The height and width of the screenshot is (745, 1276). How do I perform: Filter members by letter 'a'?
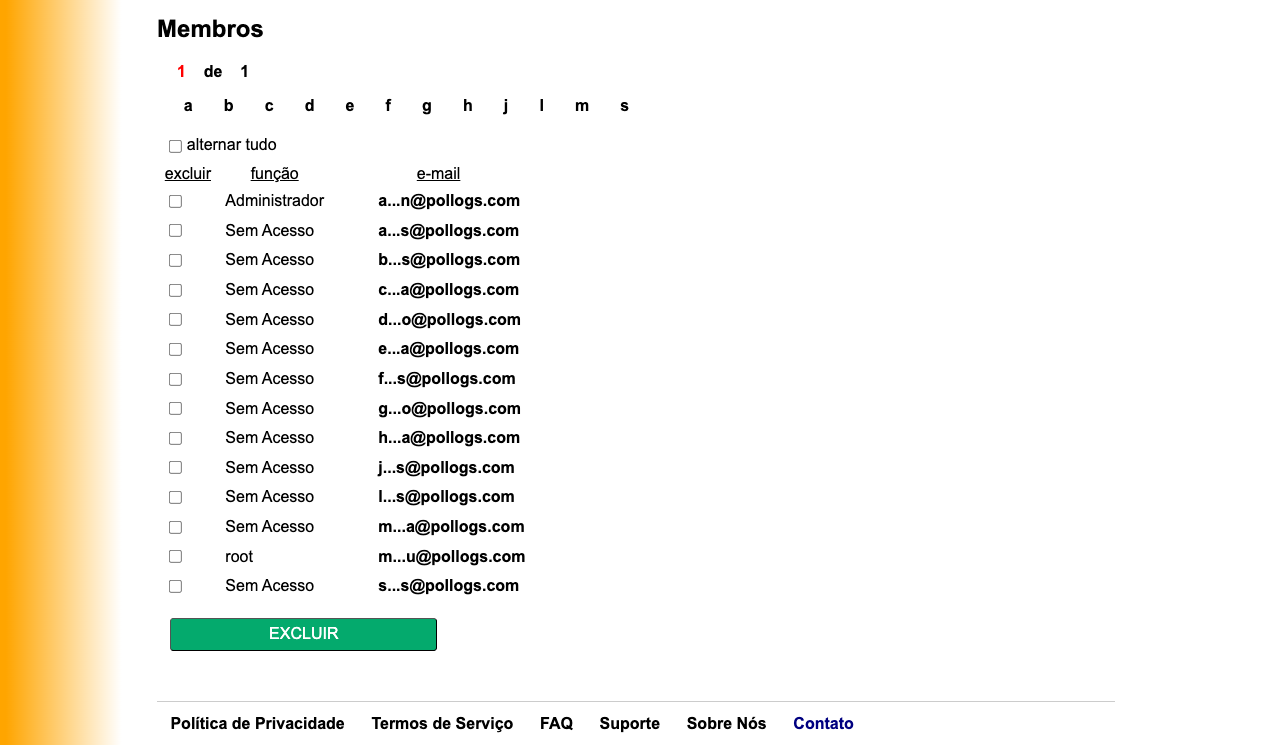click(x=188, y=106)
